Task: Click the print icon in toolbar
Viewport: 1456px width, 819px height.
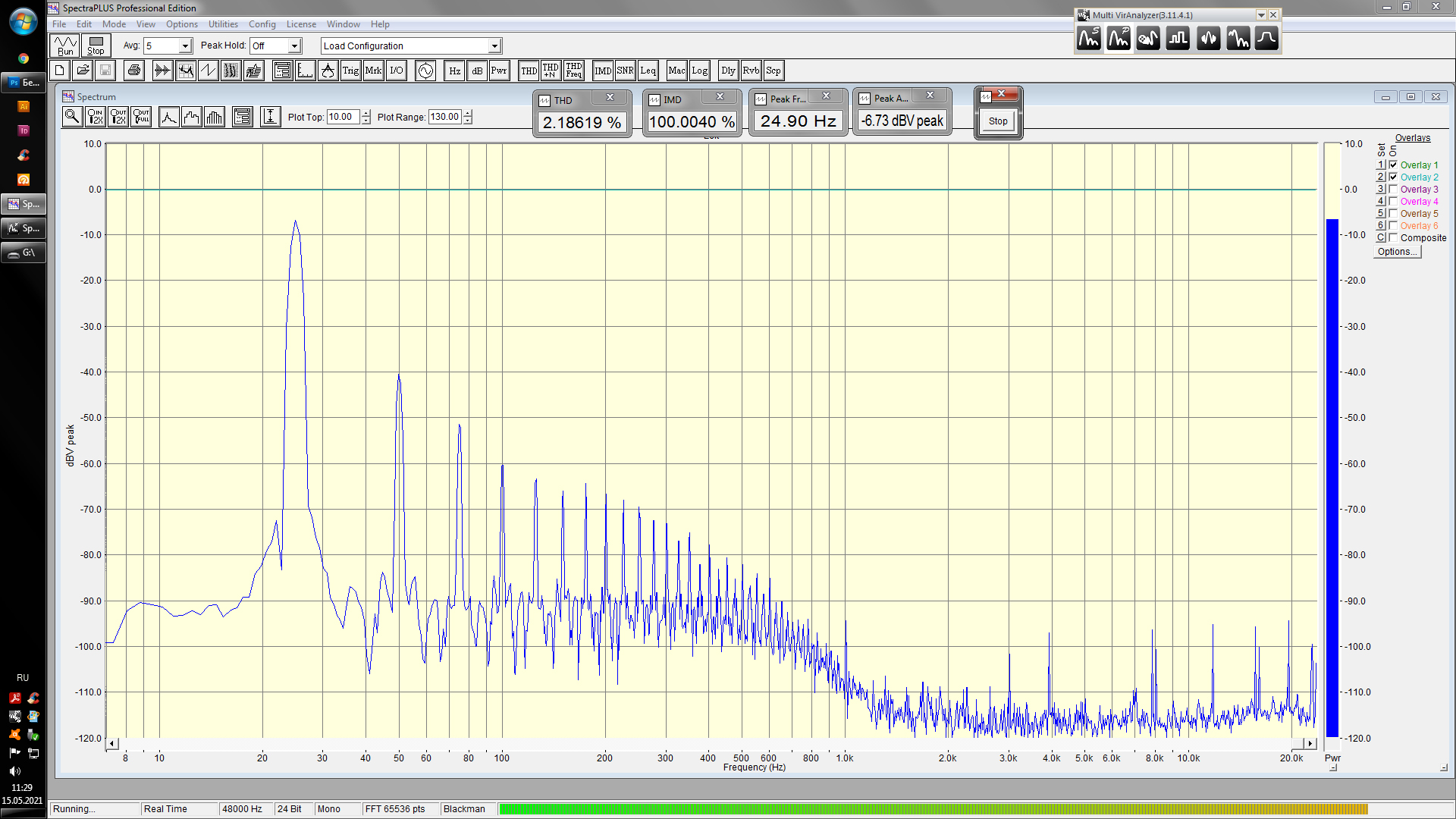Action: point(134,71)
